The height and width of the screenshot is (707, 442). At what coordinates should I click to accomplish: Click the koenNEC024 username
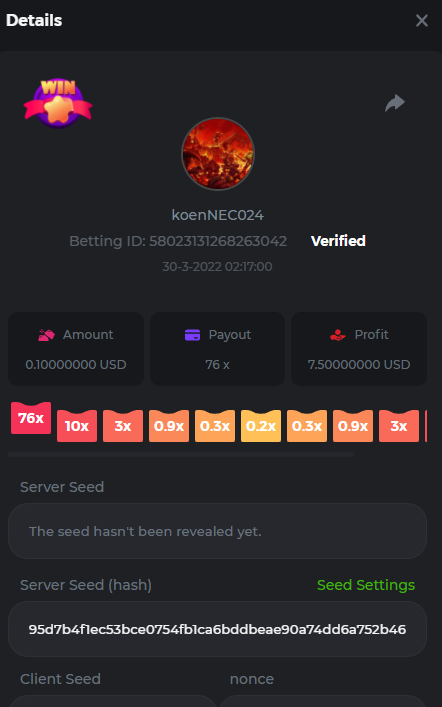pos(217,215)
